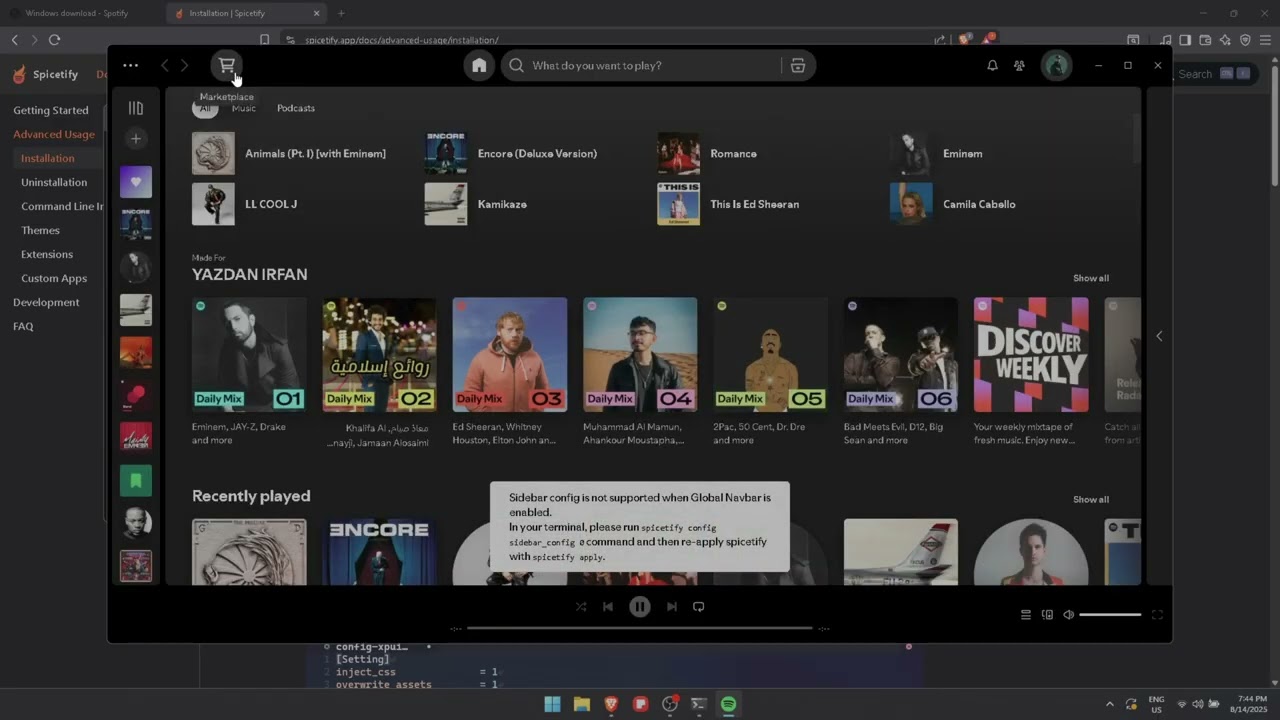The width and height of the screenshot is (1280, 720).
Task: Select the Music filter chip
Action: click(243, 108)
